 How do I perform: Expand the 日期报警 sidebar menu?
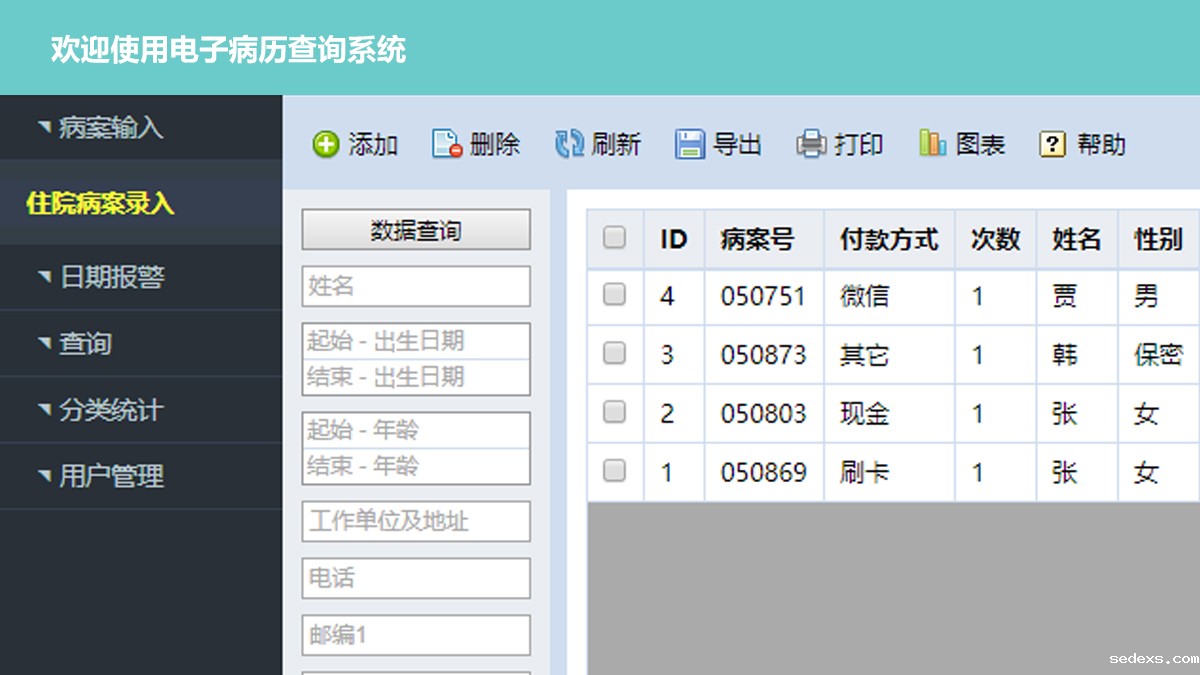coord(100,277)
